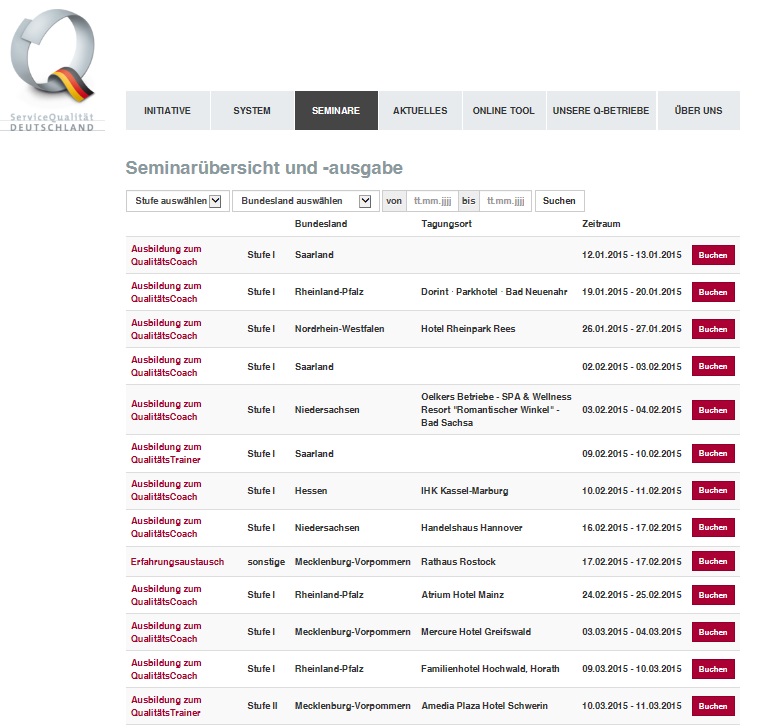This screenshot has height=728, width=761.
Task: Click Buchen for Hotel Rheinpark Rees
Action: pyautogui.click(x=713, y=329)
